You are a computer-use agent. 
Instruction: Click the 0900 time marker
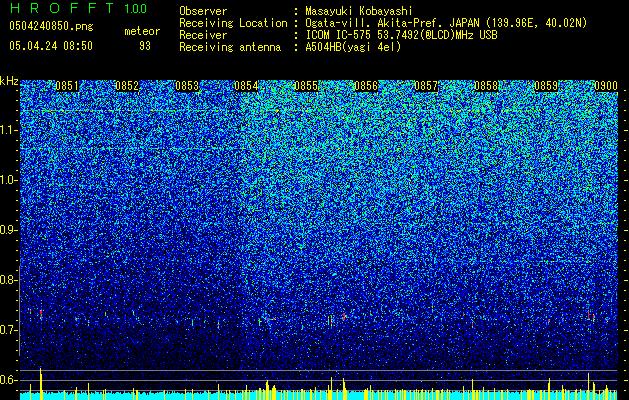(606, 86)
